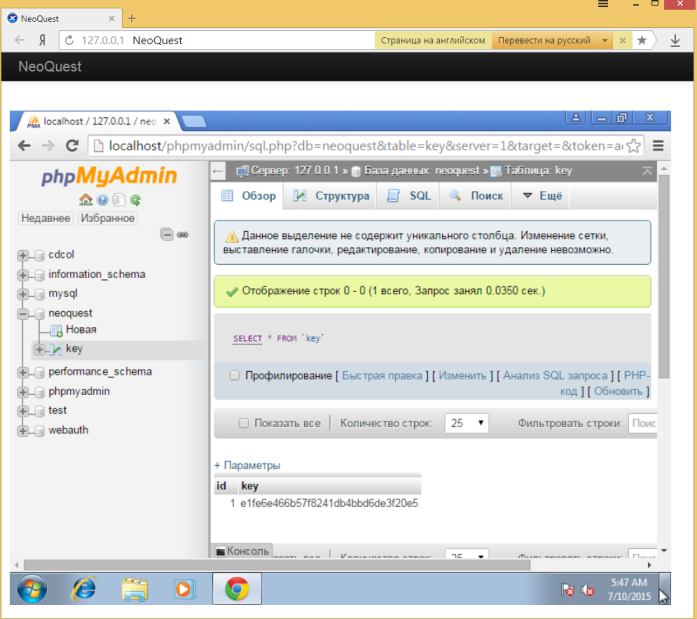Click the inner browser reload button

72,145
